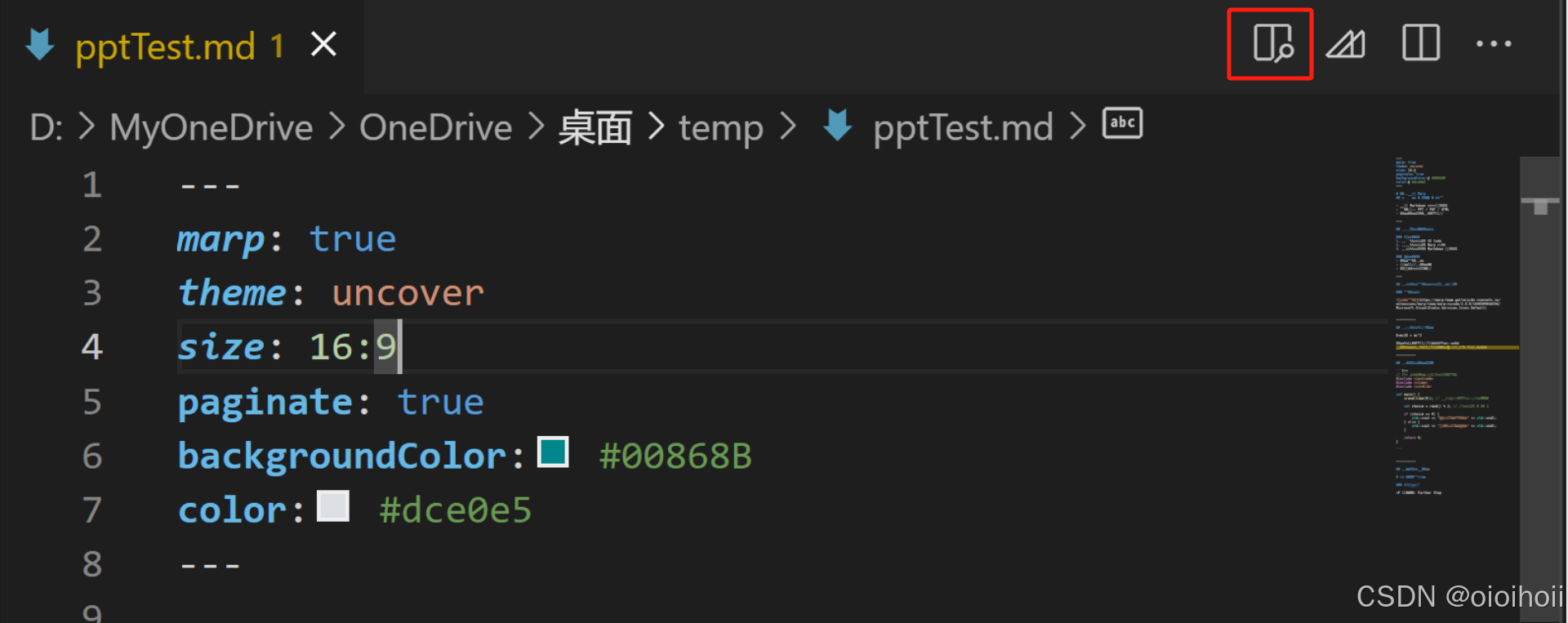Open the MyOneDrive breadcrumb dropdown
This screenshot has height=623, width=1568.
211,127
